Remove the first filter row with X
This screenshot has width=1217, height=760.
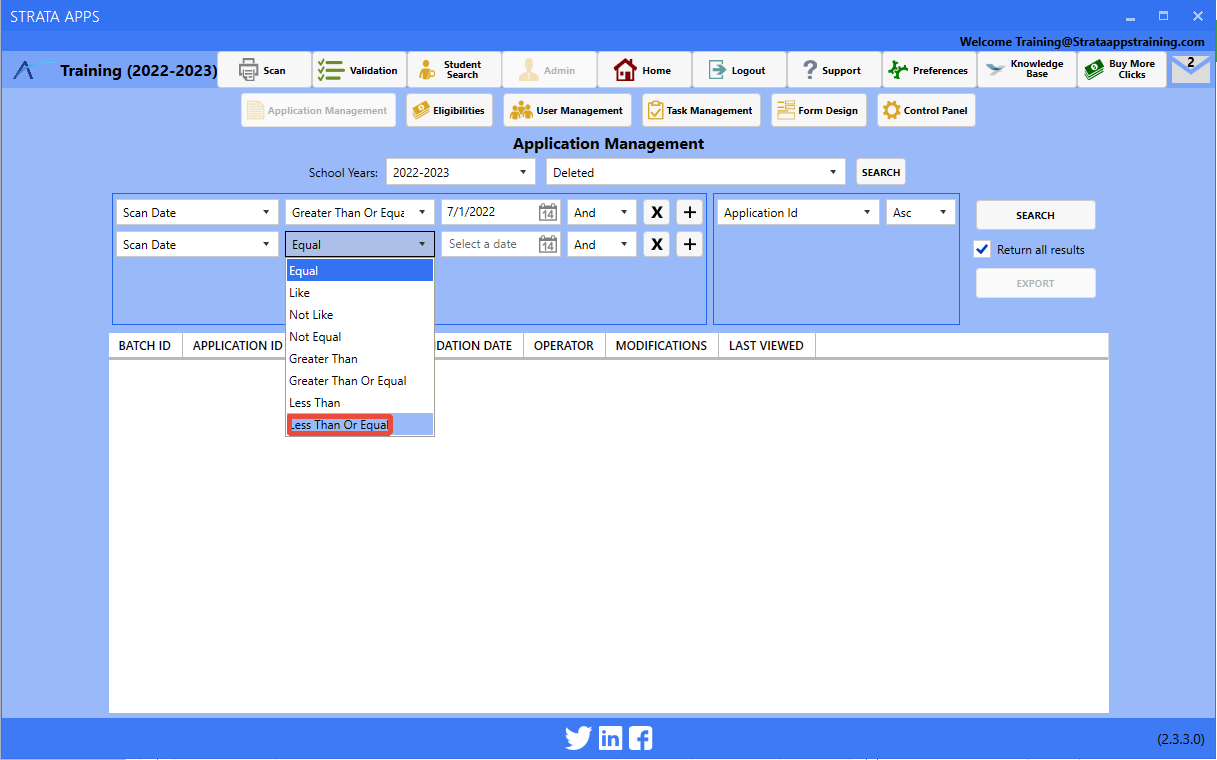coord(656,212)
